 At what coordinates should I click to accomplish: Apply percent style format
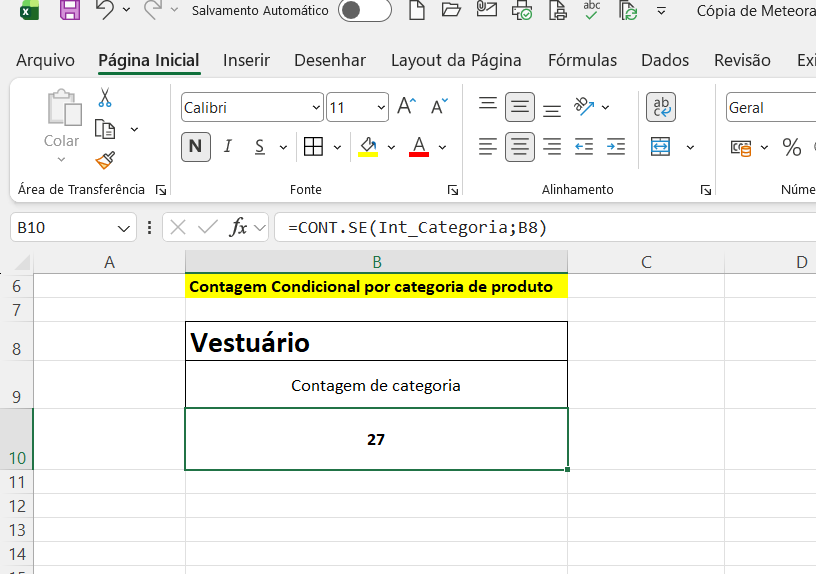[x=792, y=147]
